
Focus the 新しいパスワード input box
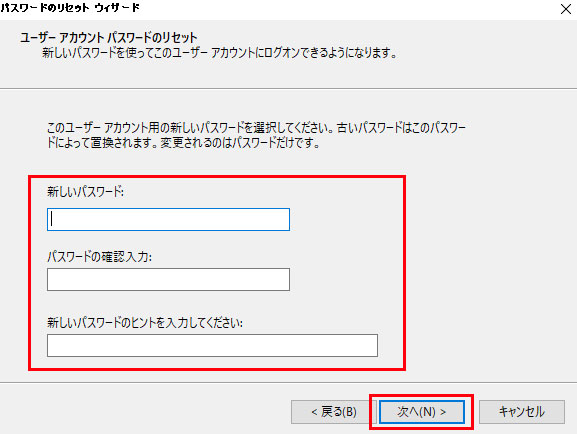coord(168,219)
